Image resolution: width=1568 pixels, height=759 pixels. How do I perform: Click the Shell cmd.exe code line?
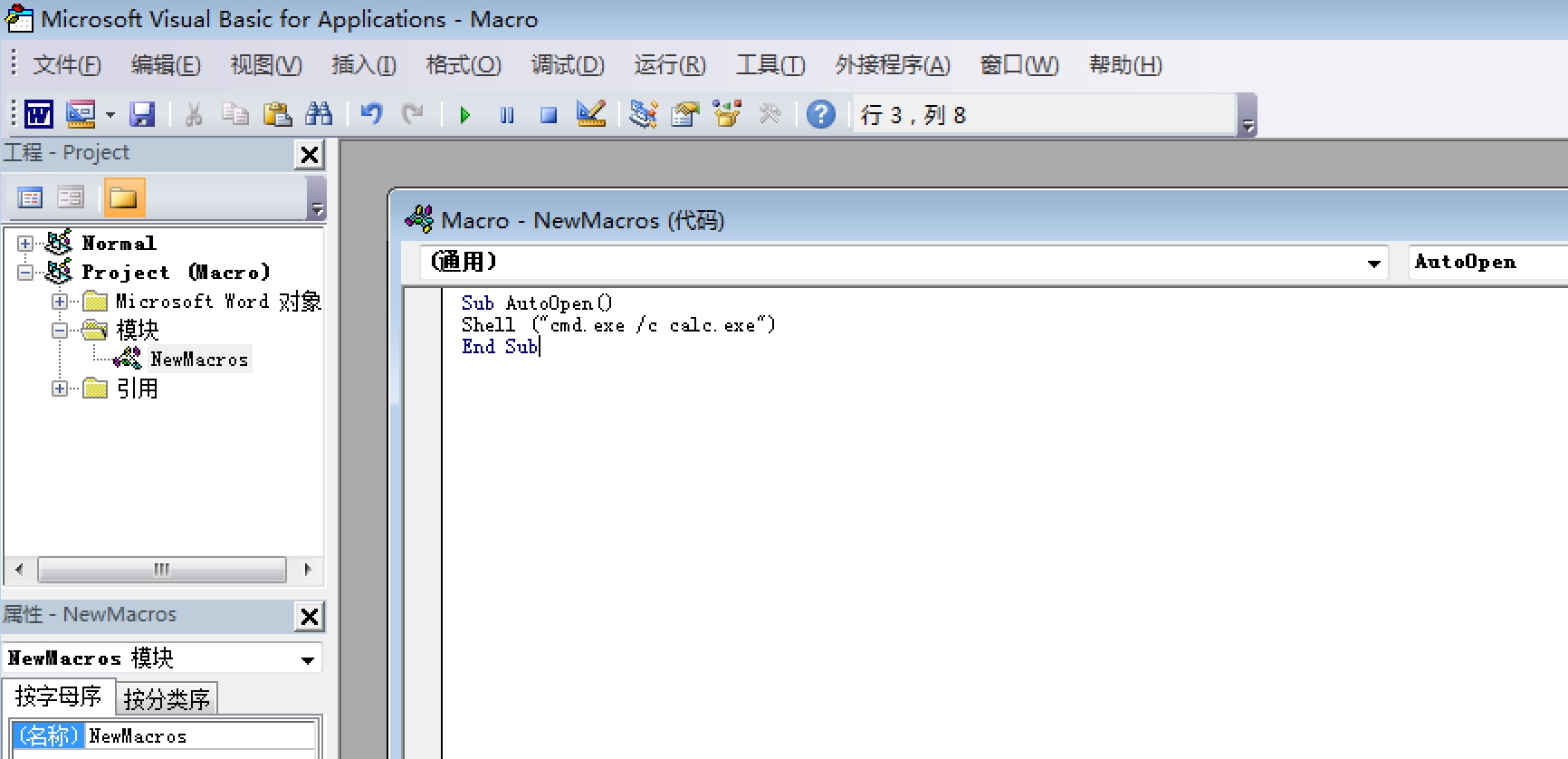coord(618,325)
